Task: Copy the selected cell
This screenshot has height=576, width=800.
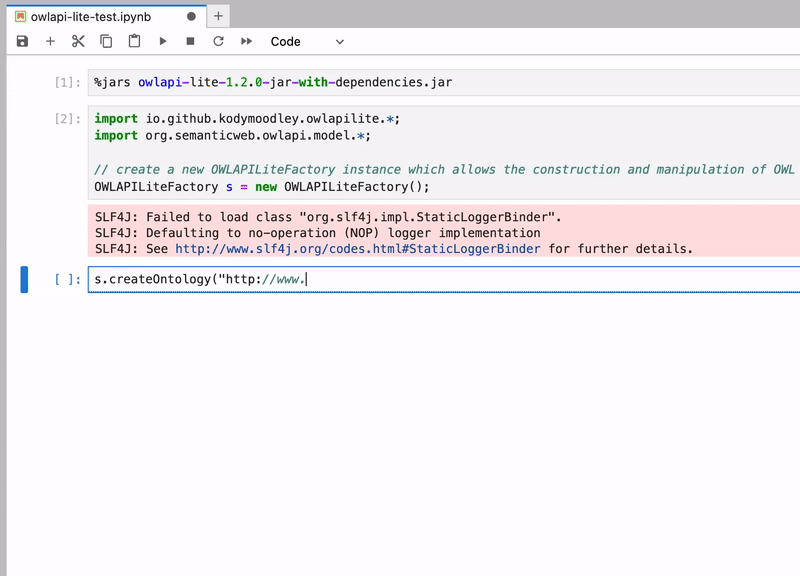Action: pos(106,41)
